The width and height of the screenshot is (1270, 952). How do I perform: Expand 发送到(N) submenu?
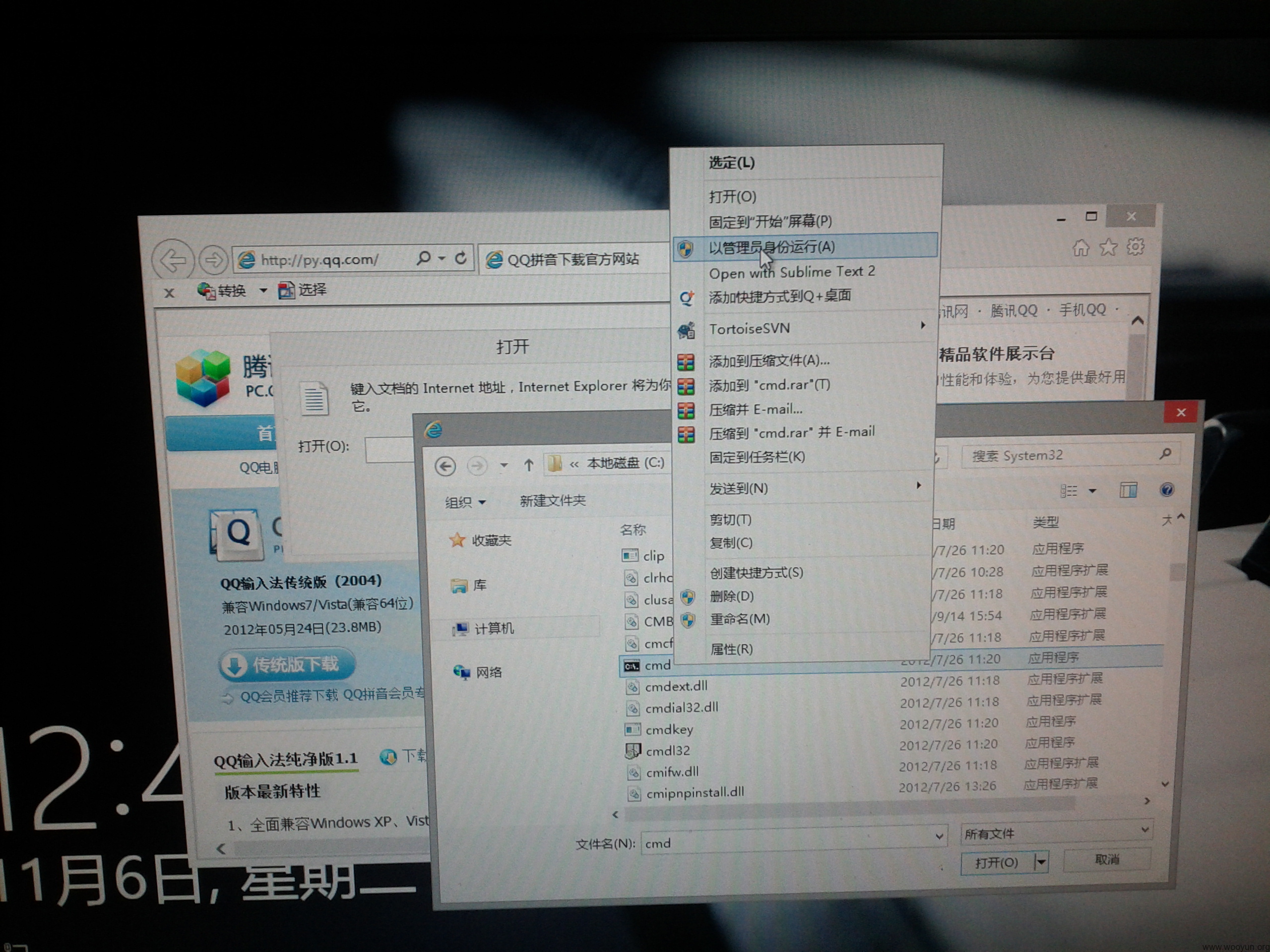click(x=804, y=488)
